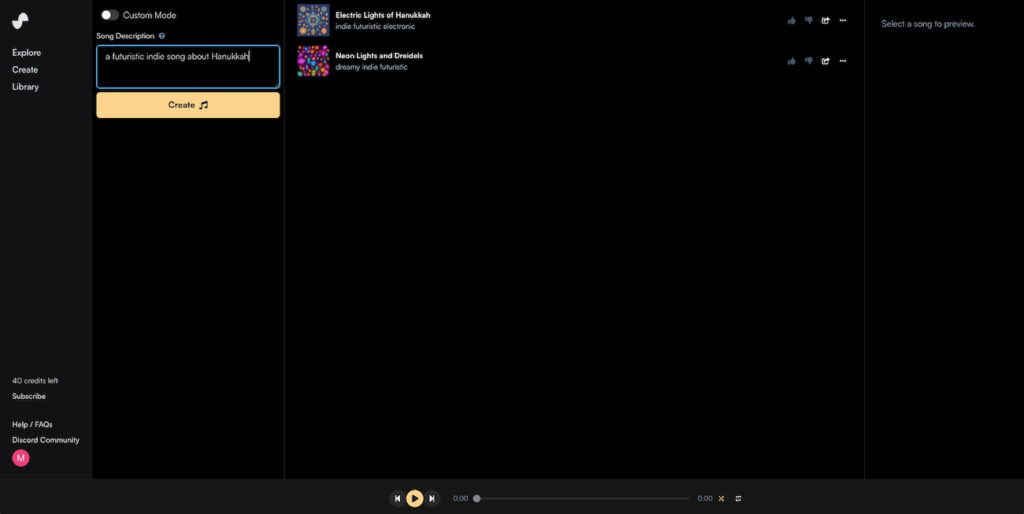Thumbs up Neon Lights and Dreidels
Viewport: 1024px width, 514px height.
[x=792, y=61]
